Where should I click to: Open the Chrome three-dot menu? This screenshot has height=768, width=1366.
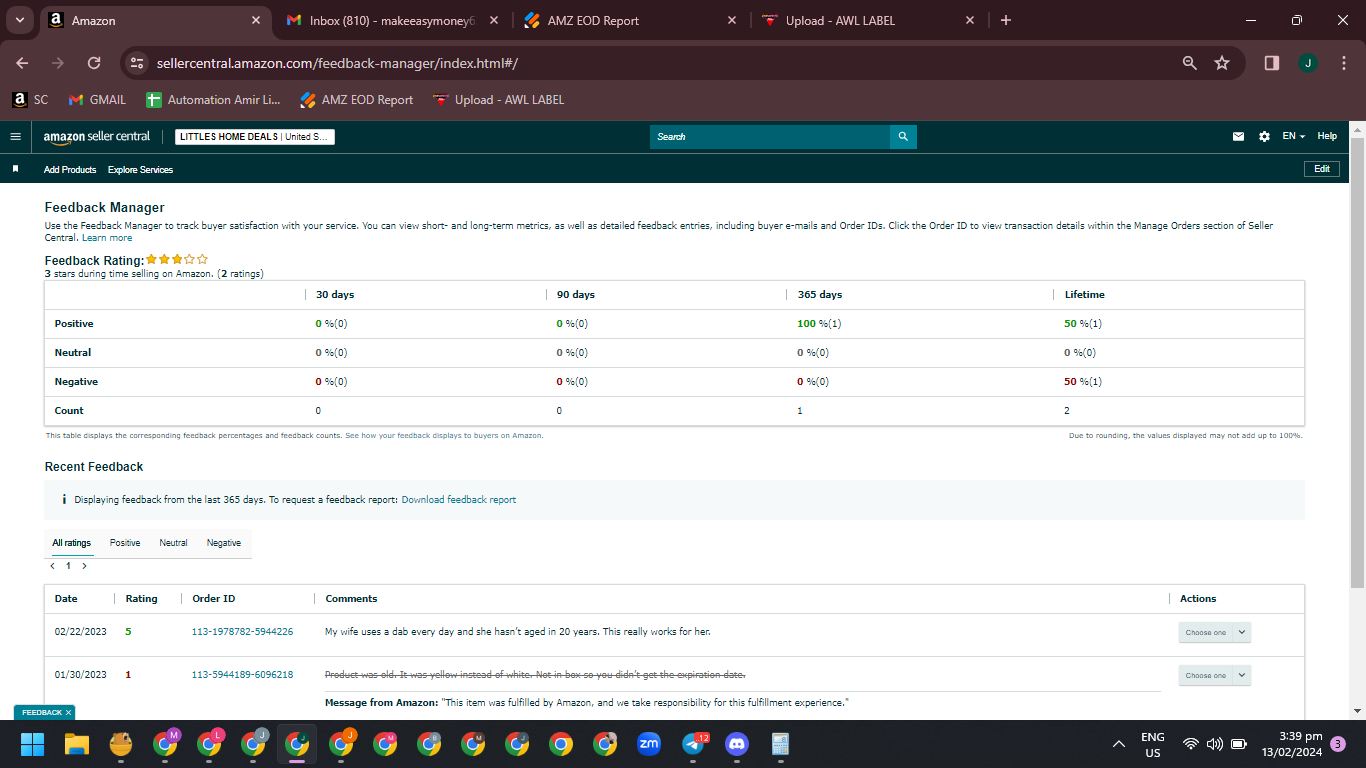1343,63
